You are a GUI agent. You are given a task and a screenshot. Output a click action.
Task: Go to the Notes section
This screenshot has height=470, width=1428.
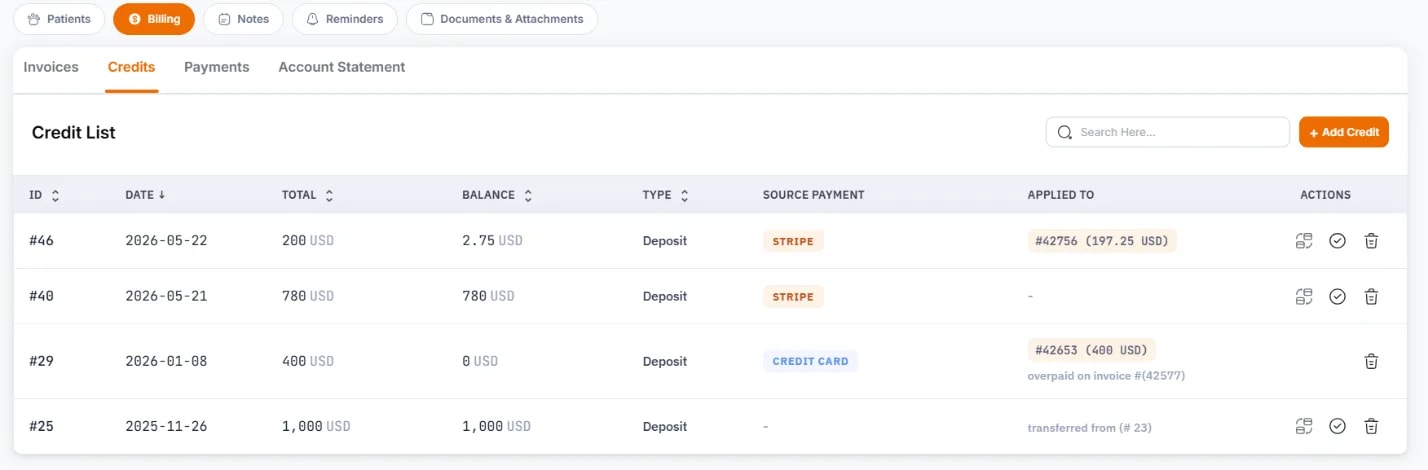pyautogui.click(x=243, y=19)
